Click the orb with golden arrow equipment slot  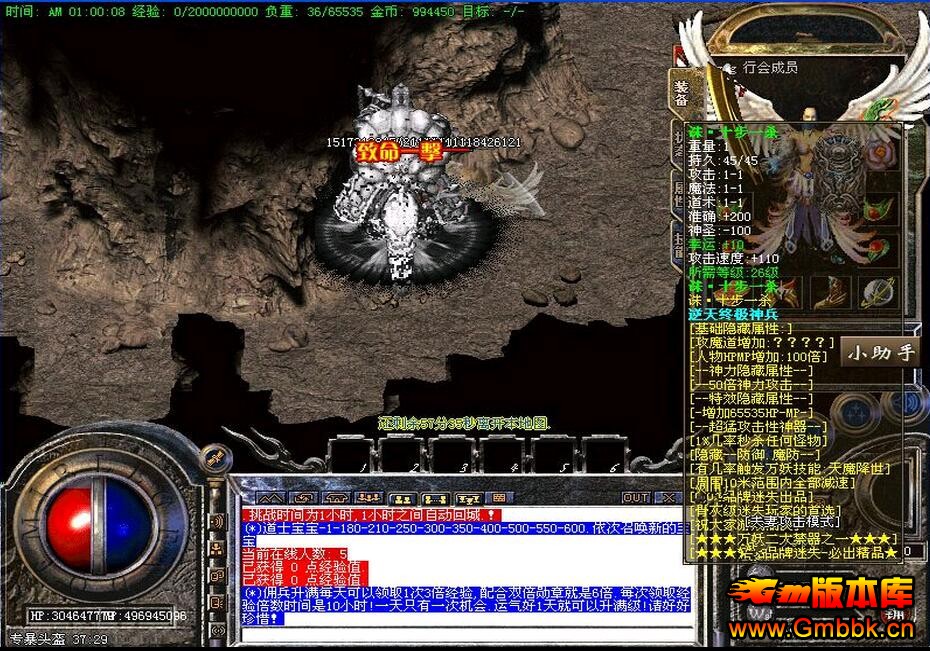(878, 292)
